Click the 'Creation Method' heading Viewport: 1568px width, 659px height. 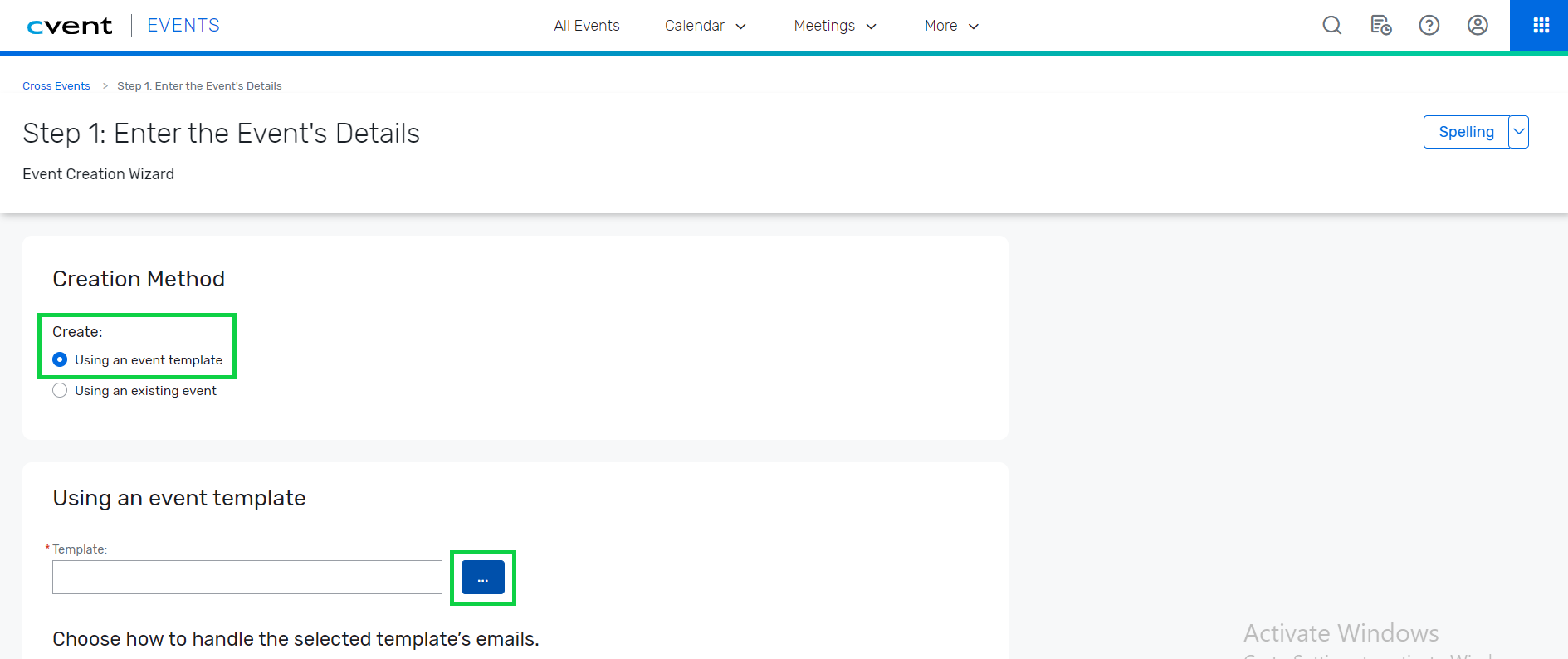pos(139,279)
